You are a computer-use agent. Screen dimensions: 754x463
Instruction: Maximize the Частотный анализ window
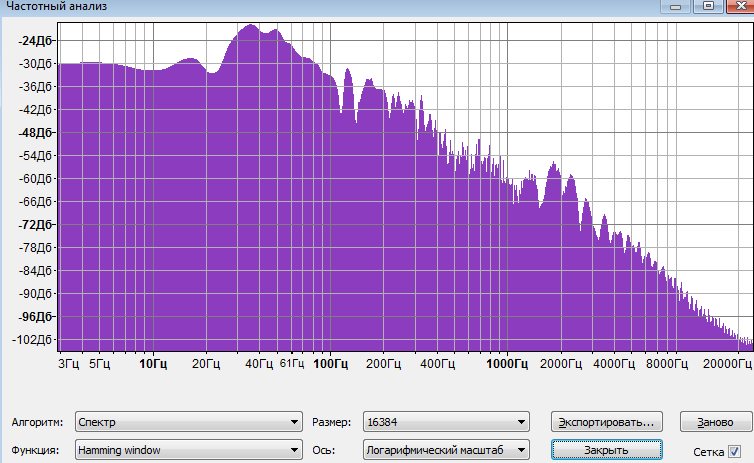point(708,6)
